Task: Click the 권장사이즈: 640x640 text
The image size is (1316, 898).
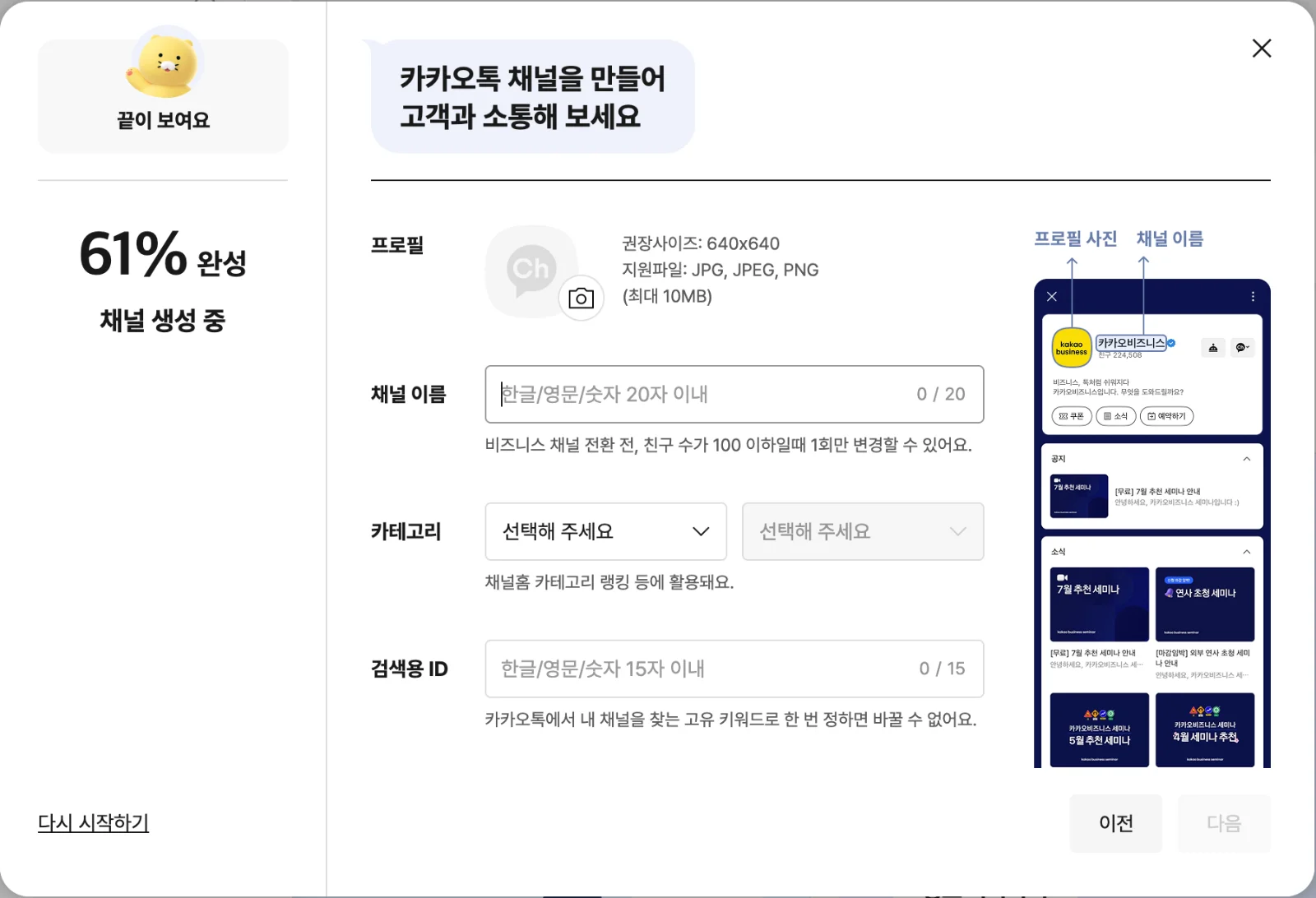Action: [x=701, y=243]
